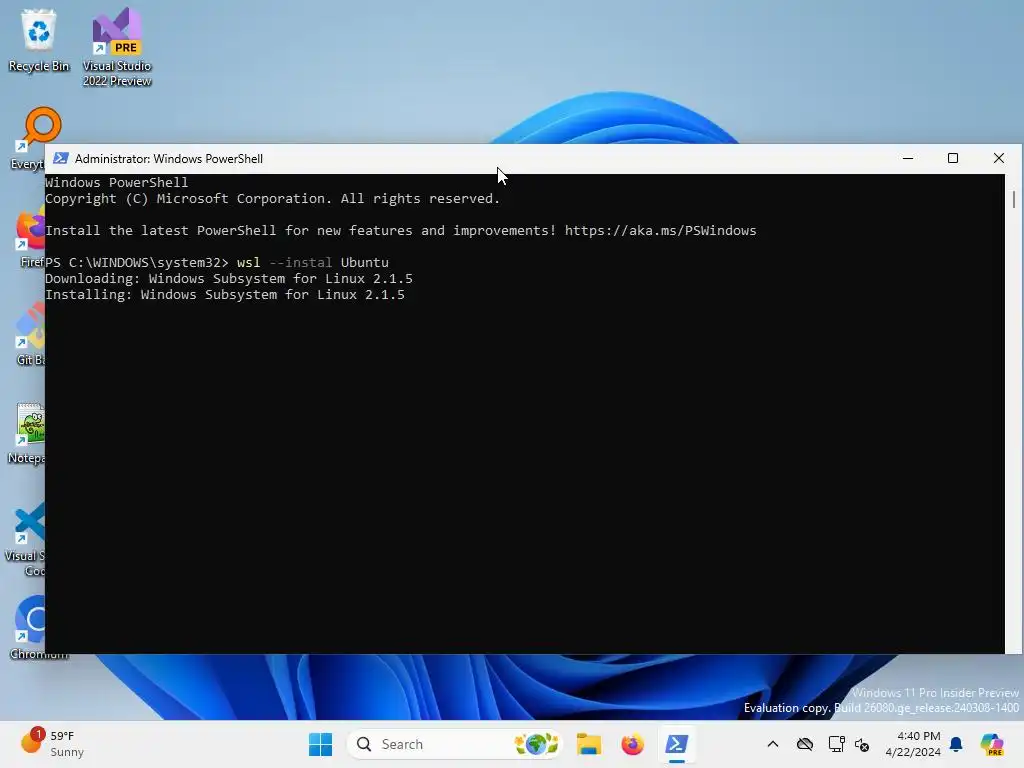Open the Copilot preview icon in taskbar
The width and height of the screenshot is (1024, 768).
[x=991, y=744]
